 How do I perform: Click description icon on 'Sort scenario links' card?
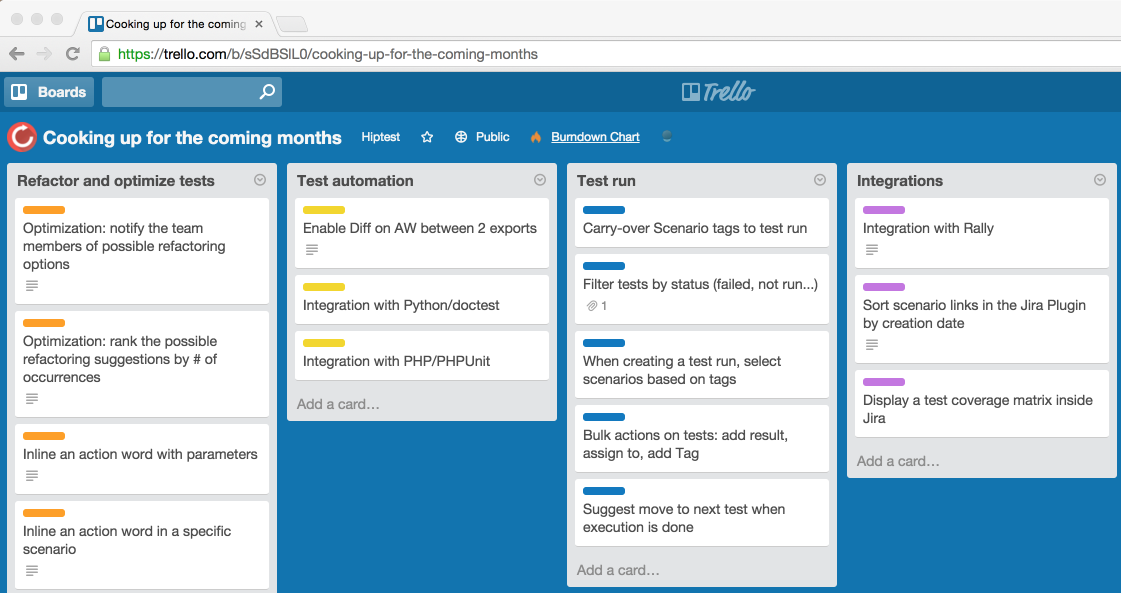(x=871, y=345)
